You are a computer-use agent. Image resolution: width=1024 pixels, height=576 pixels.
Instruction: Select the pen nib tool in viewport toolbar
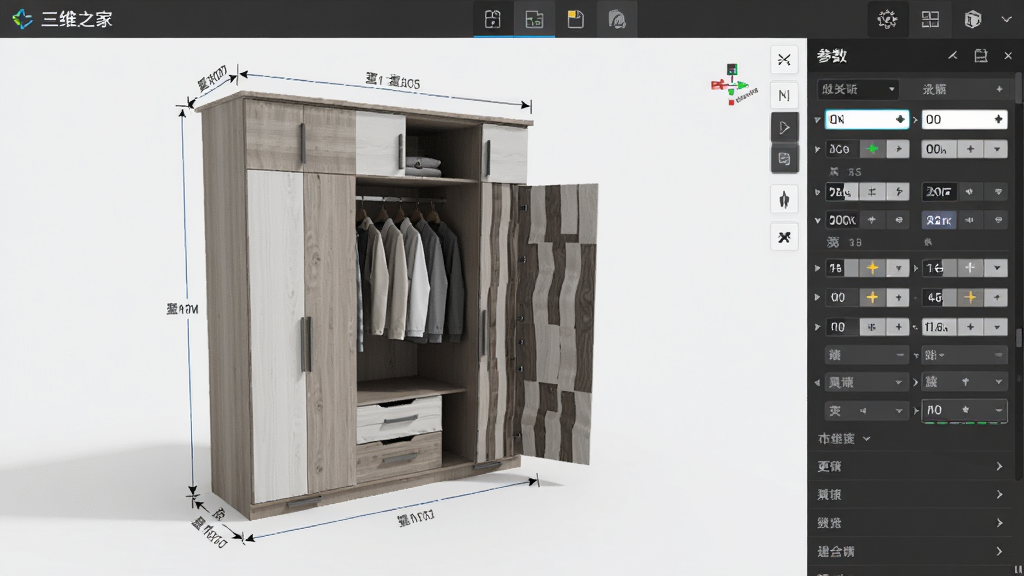tap(784, 200)
